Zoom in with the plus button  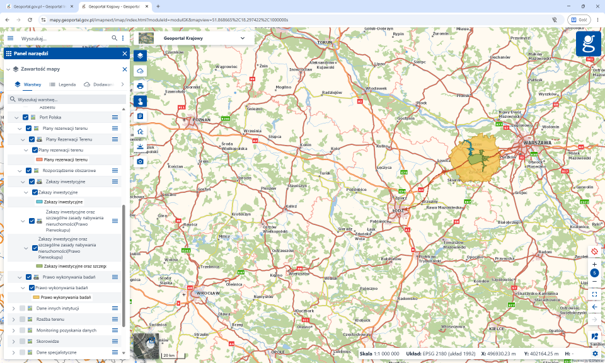coord(594,264)
